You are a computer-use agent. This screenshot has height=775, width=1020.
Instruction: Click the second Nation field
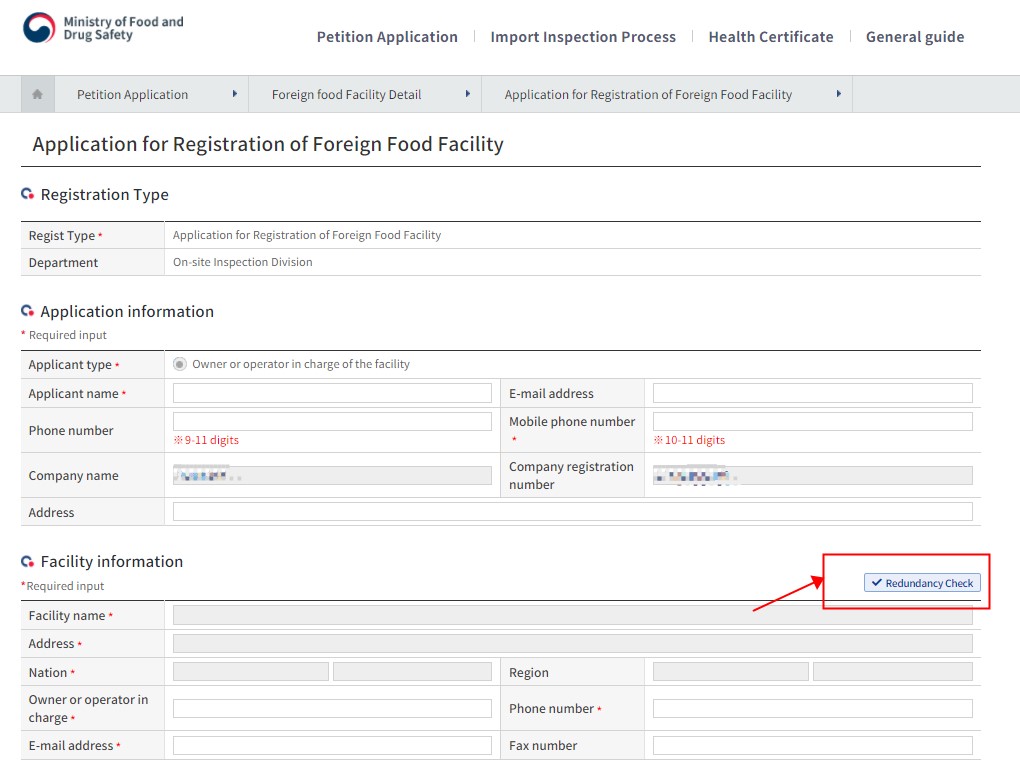[x=412, y=672]
